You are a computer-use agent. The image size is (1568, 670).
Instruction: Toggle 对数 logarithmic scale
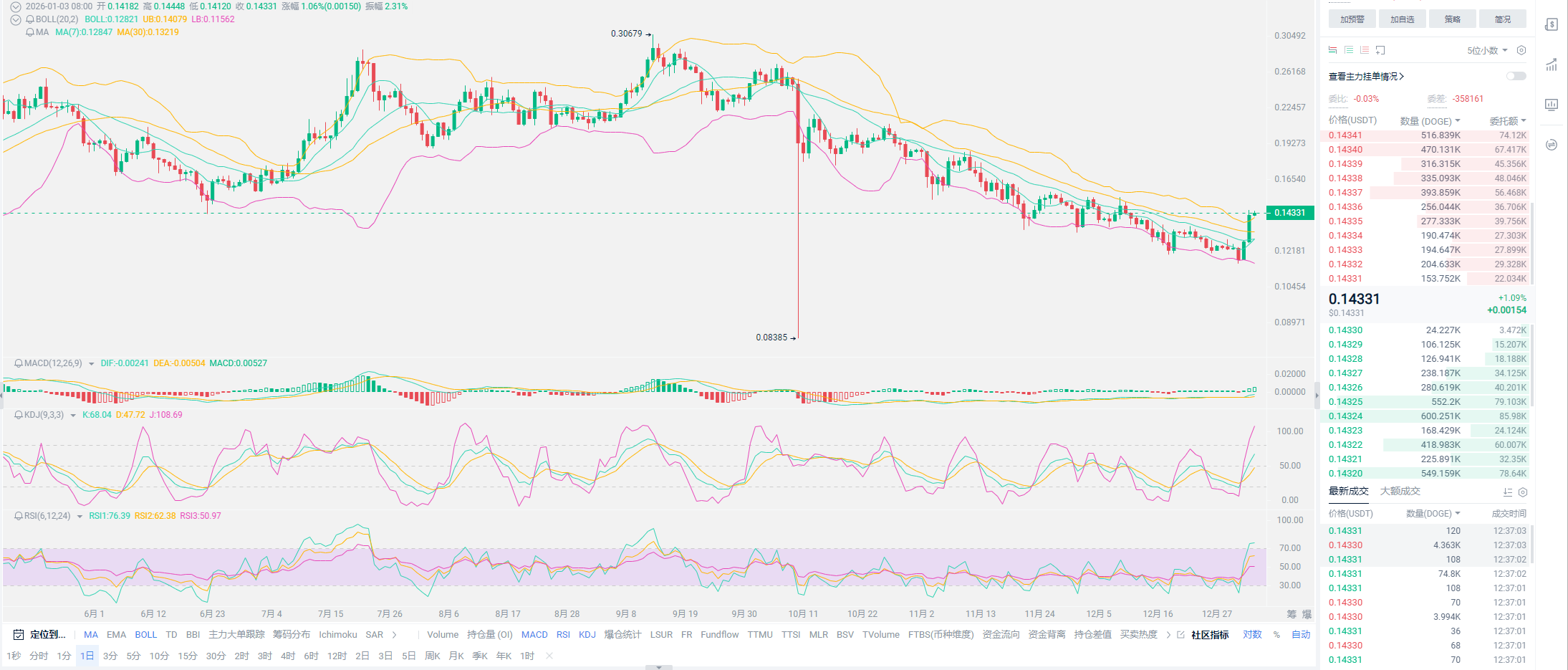(x=1252, y=635)
